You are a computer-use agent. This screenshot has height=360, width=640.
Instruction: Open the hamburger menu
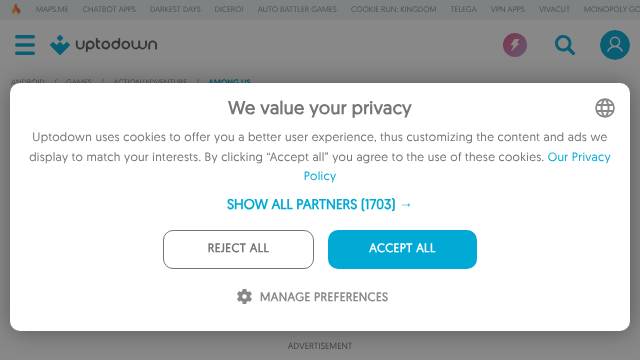tap(25, 44)
